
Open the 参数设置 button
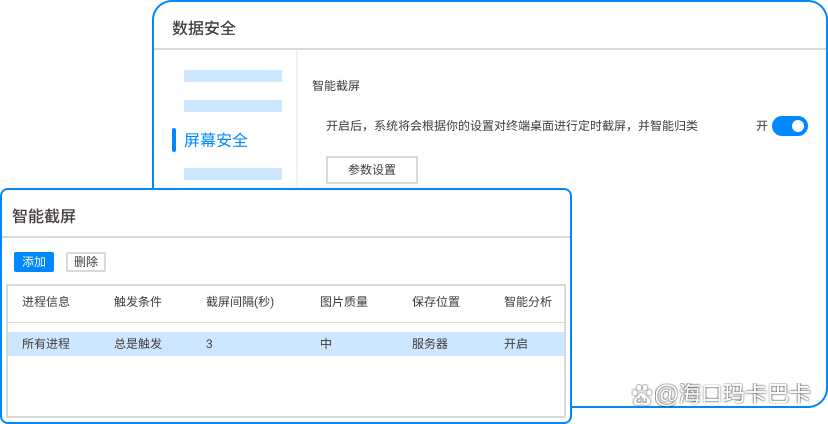[372, 170]
